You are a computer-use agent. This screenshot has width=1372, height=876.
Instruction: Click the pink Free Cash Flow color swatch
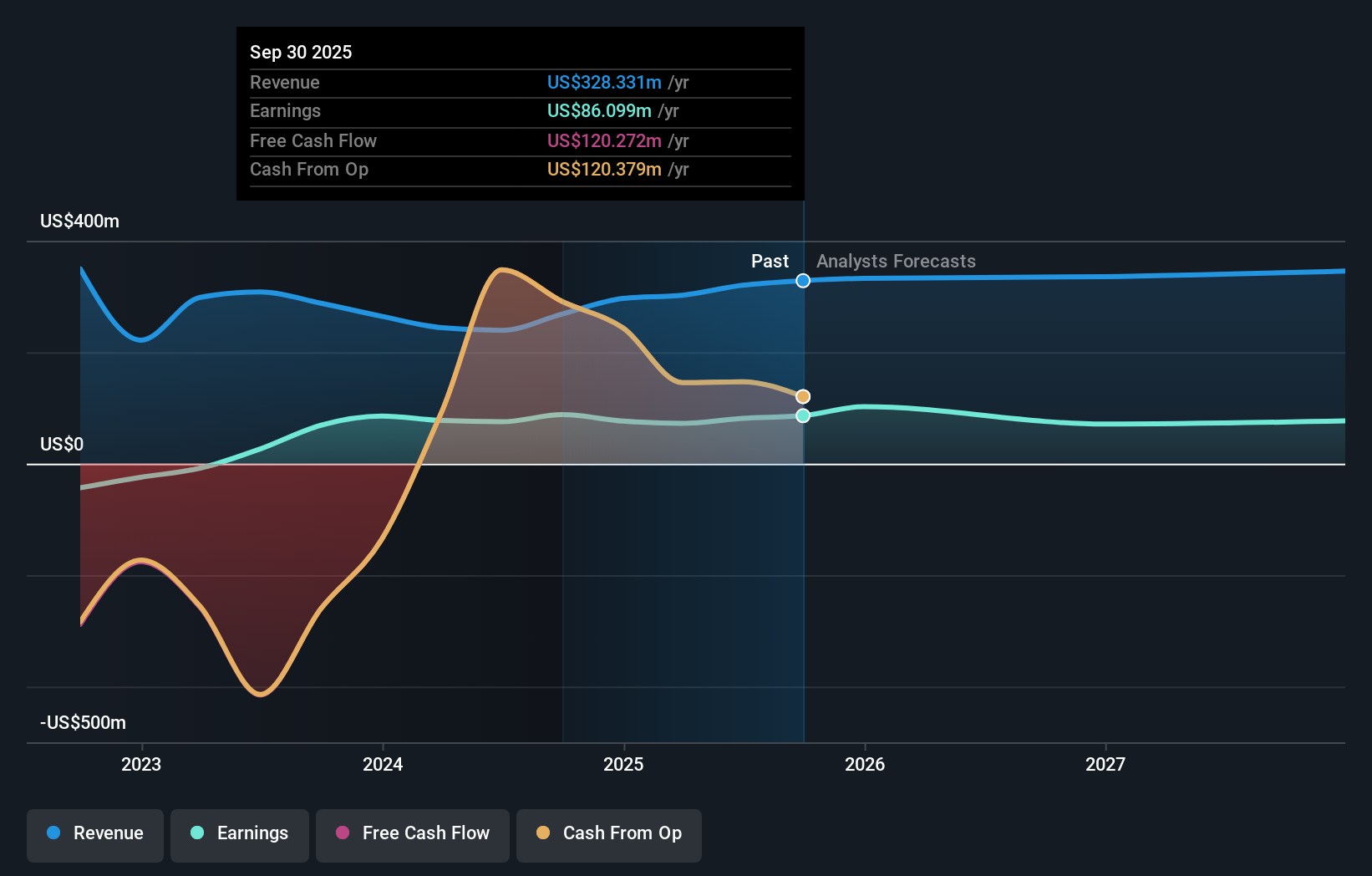(343, 833)
